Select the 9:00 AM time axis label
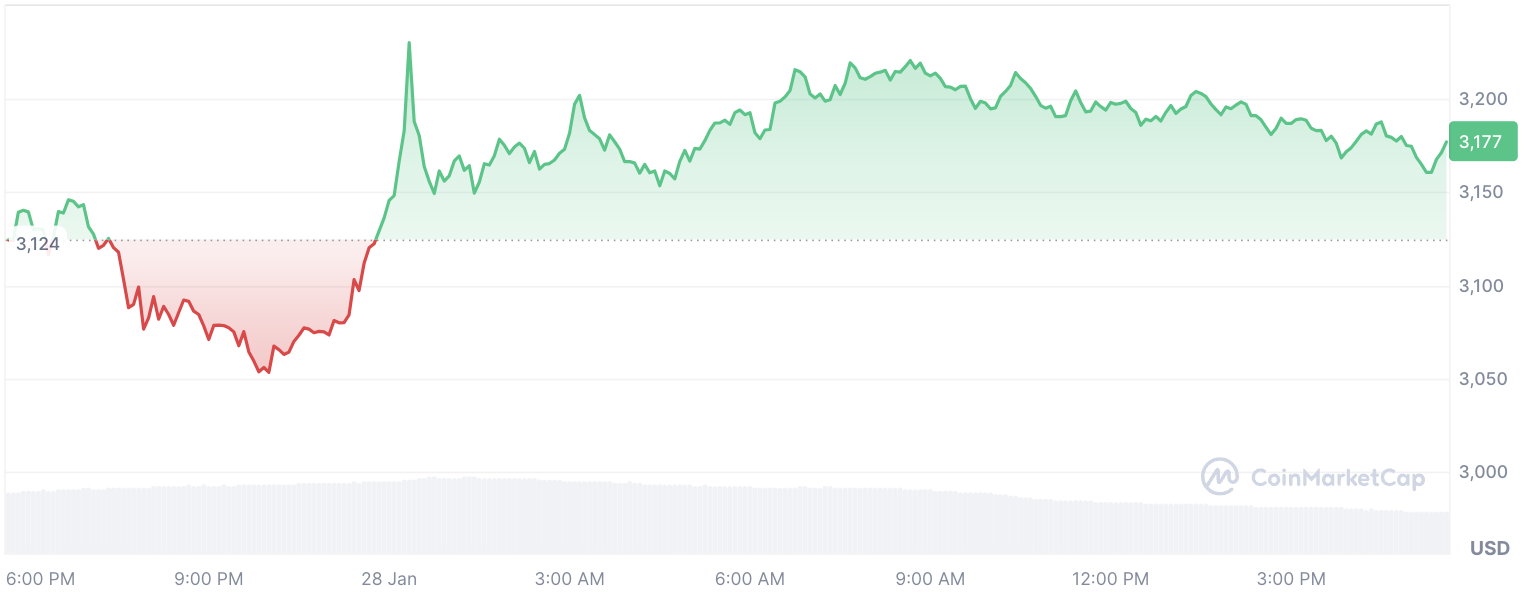This screenshot has width=1534, height=604. point(931,579)
